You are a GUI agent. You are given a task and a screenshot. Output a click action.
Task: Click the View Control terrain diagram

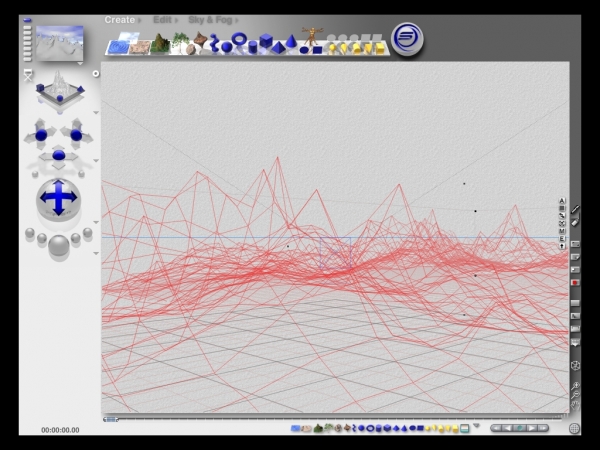[60, 90]
